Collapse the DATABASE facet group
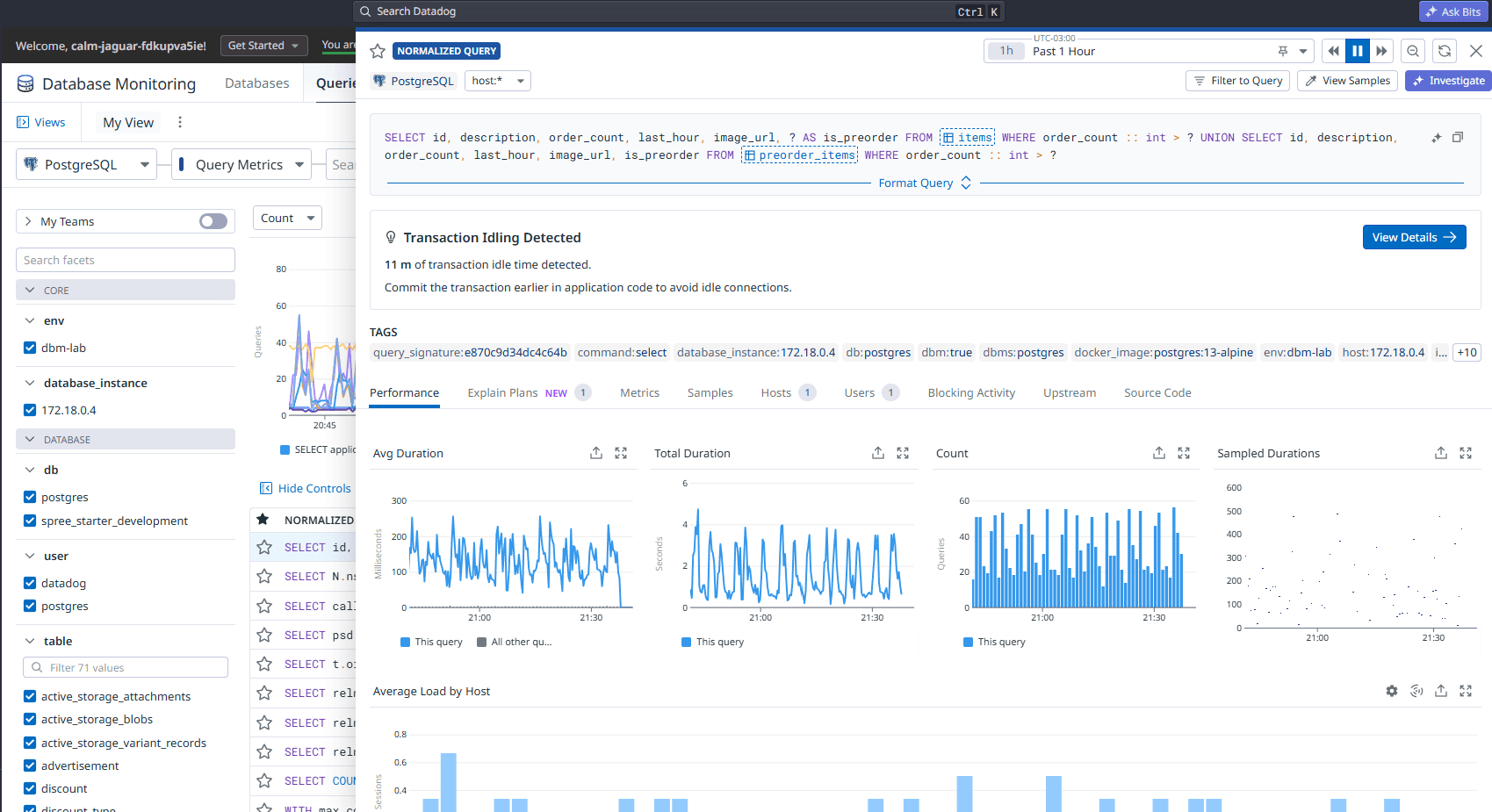This screenshot has height=812, width=1492. [x=126, y=439]
